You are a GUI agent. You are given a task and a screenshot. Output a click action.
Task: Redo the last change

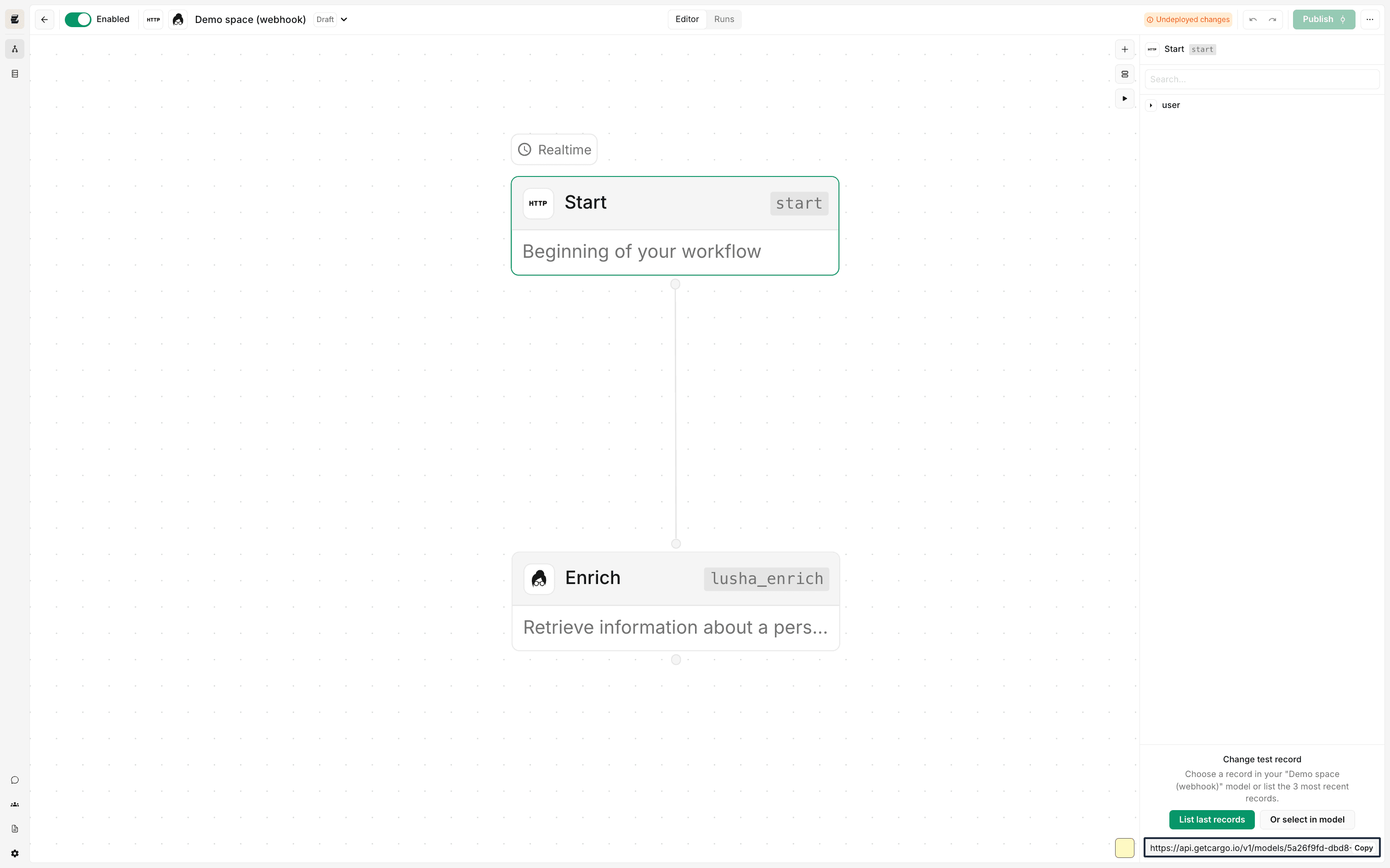click(1272, 19)
